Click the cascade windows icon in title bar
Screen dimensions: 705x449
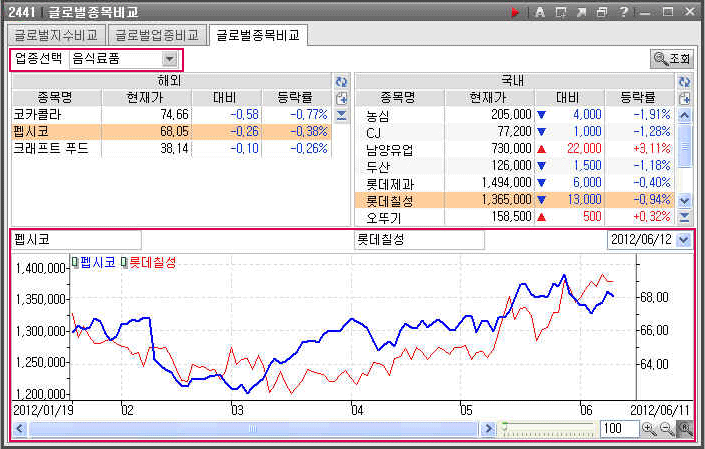(x=602, y=12)
